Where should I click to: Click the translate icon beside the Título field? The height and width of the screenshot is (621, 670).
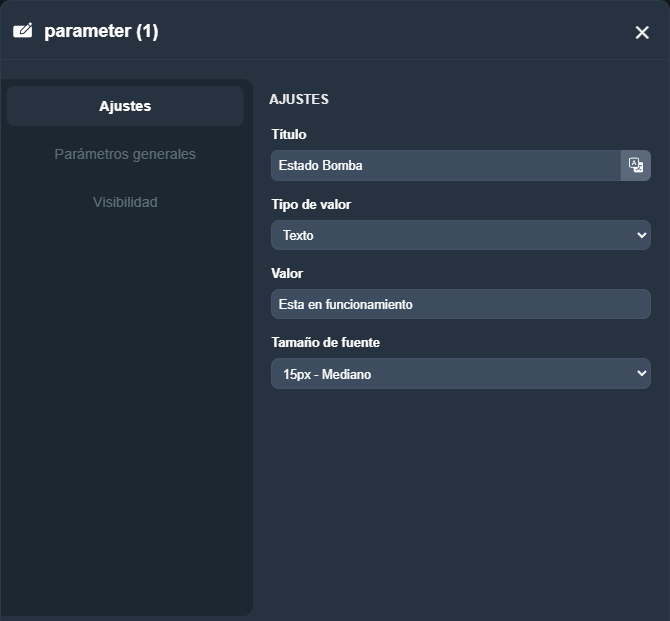(635, 165)
